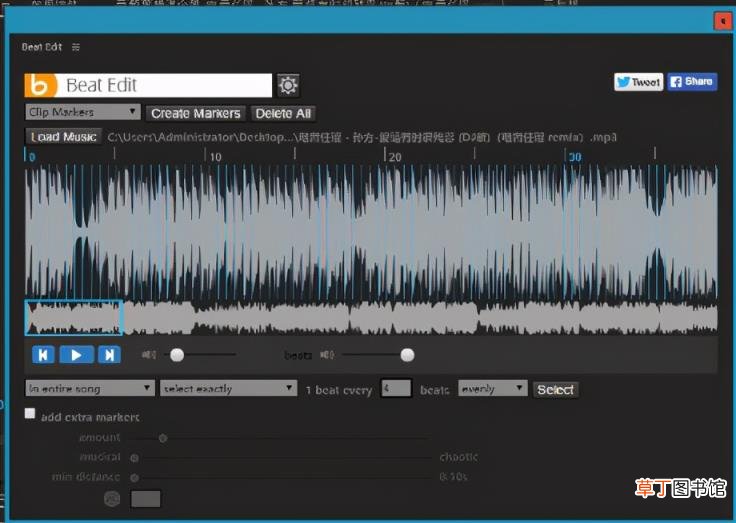736x523 pixels.
Task: Click the musical-chaotic slider handle
Action: coord(134,458)
